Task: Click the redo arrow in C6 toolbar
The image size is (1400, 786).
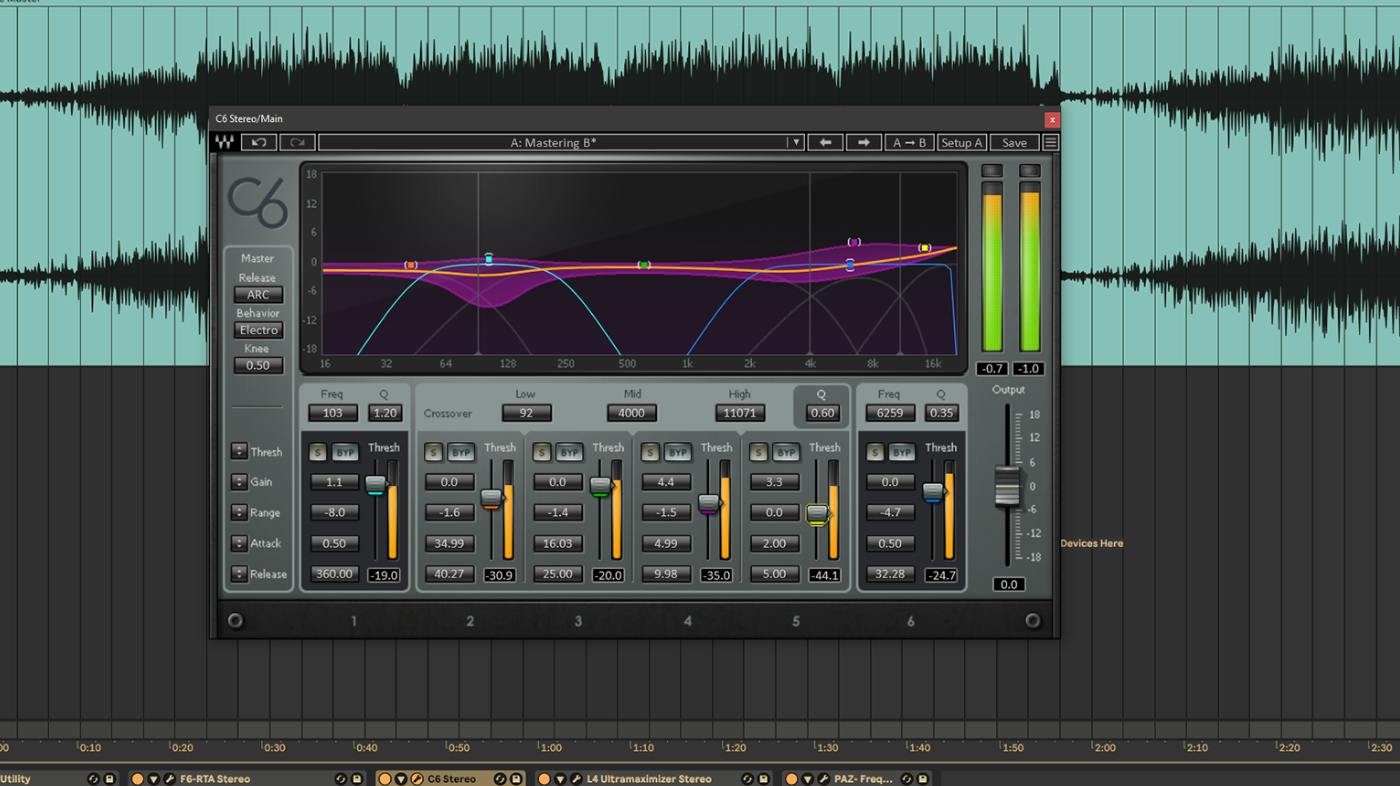Action: 297,143
